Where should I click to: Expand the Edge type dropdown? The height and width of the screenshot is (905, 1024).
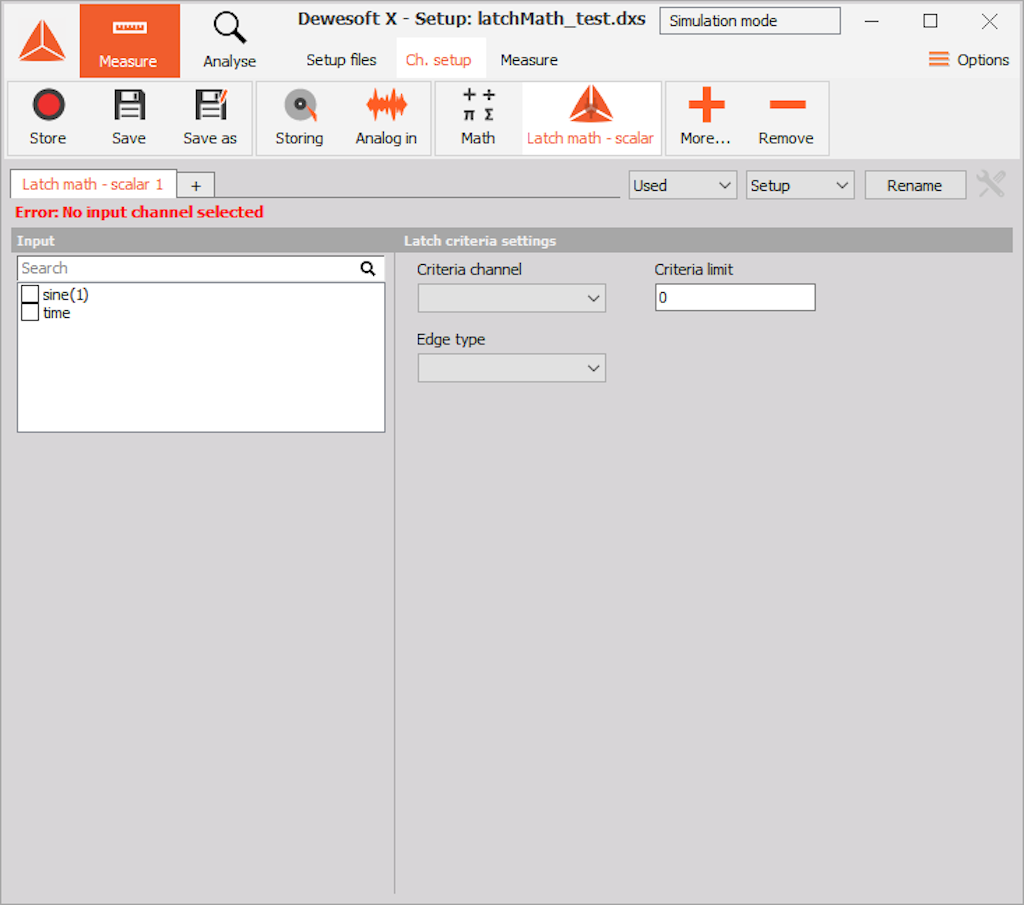pos(511,368)
